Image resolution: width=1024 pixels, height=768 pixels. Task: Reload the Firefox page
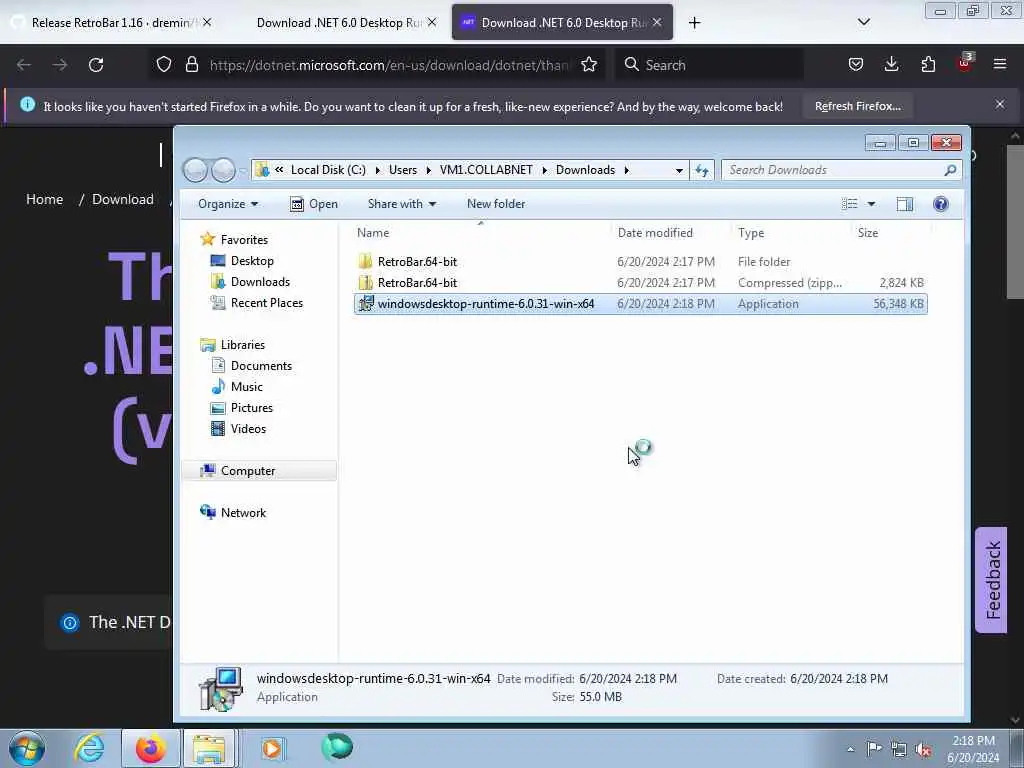tap(96, 65)
